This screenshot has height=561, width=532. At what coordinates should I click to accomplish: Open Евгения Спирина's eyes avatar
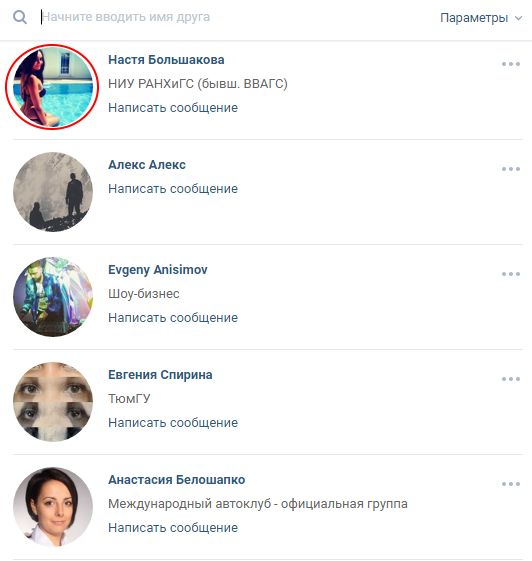pos(53,402)
